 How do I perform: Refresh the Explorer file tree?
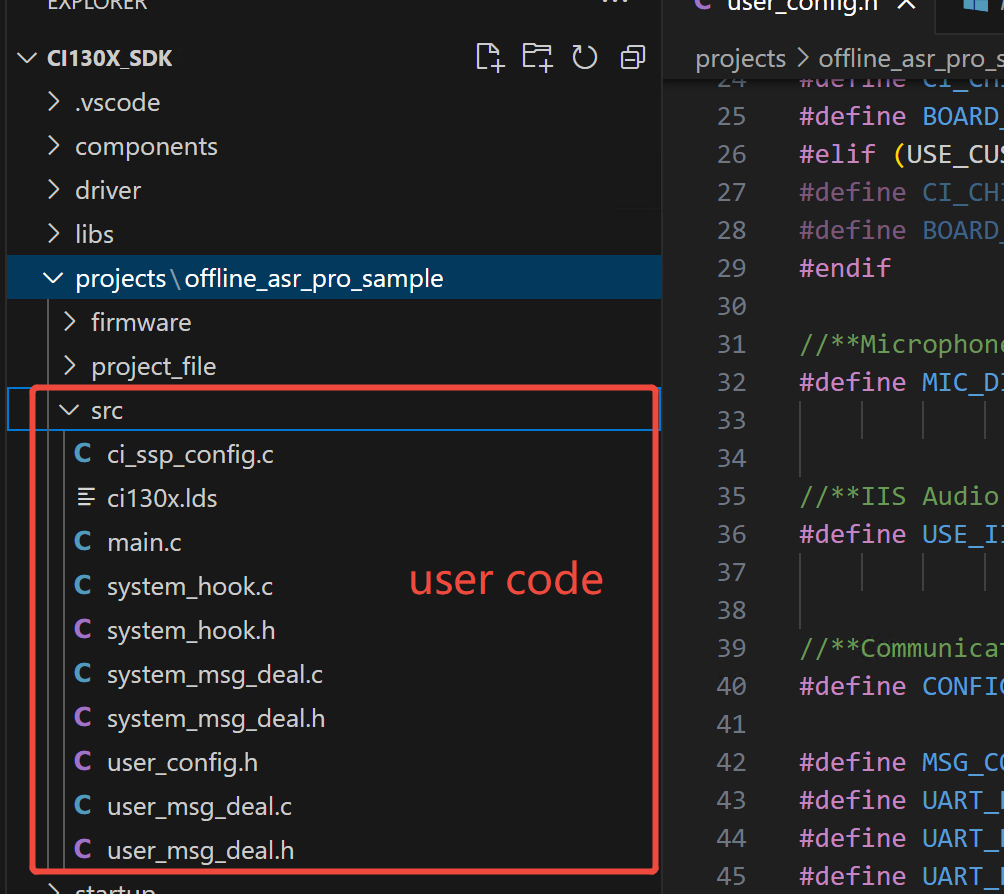point(584,58)
